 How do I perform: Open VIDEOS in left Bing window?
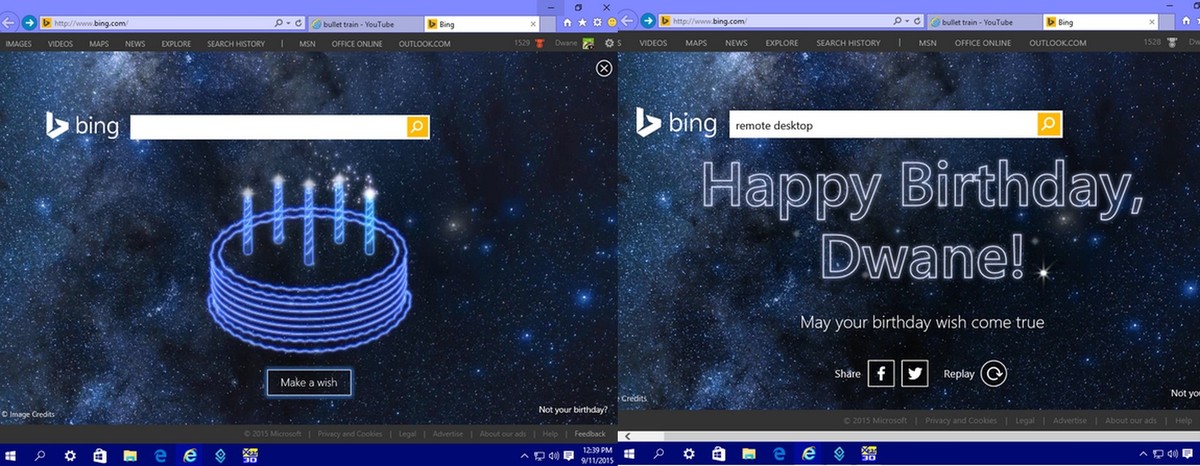[61, 43]
